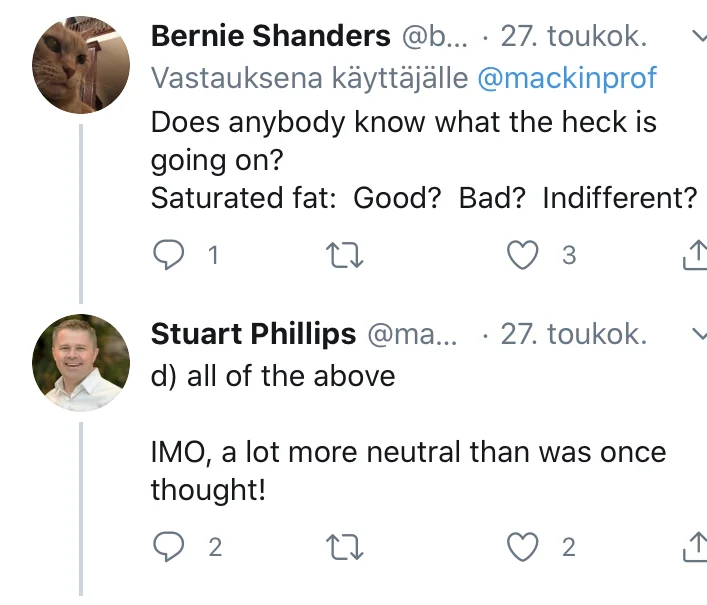Click Stuart Phillips' @ma... handle
Viewport: 707px width, 605px height.
413,334
